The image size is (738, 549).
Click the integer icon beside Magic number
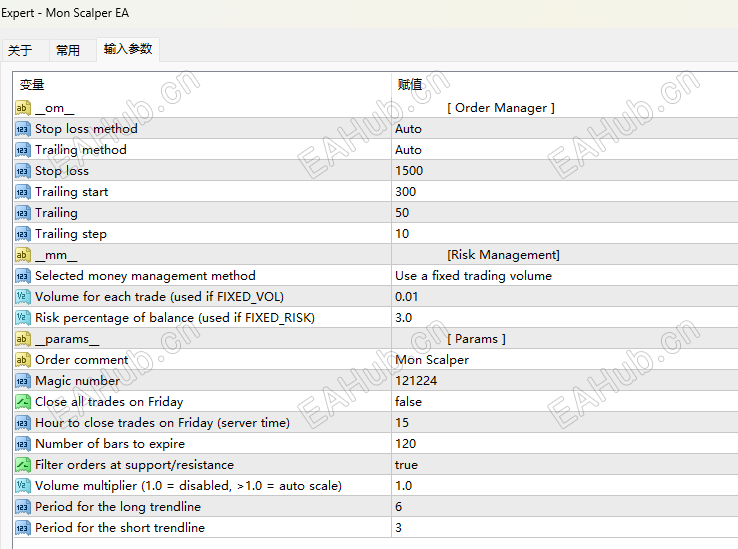(23, 381)
